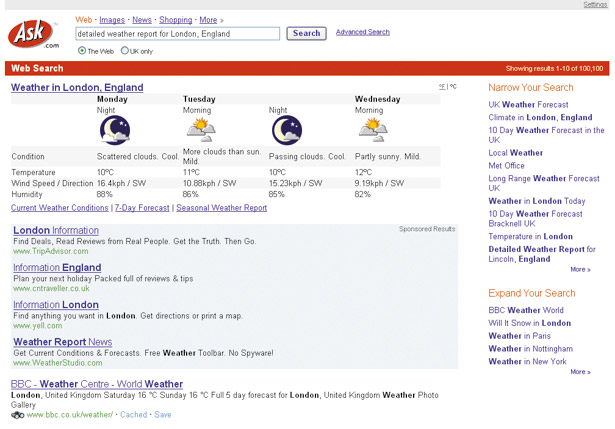Select Weather in Paris suggestion

point(519,336)
